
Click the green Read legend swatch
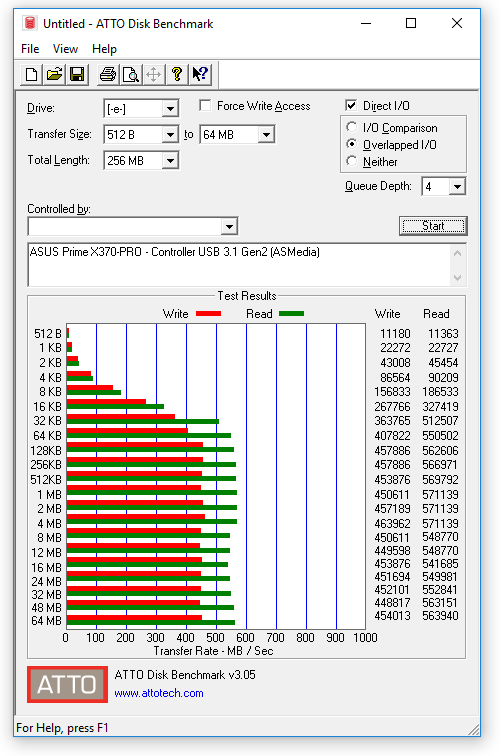(291, 314)
